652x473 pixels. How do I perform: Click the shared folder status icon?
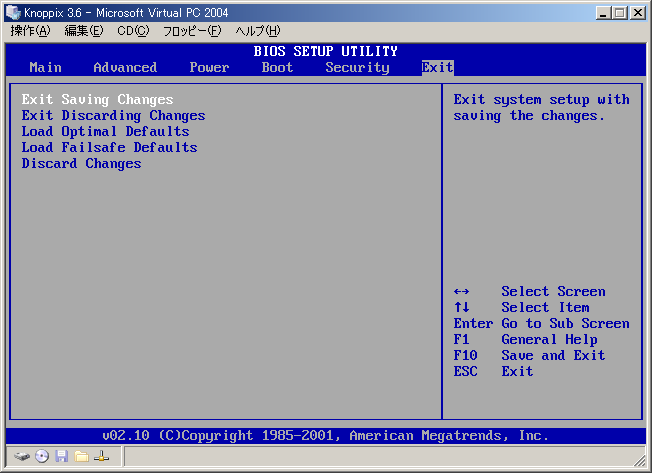81,456
